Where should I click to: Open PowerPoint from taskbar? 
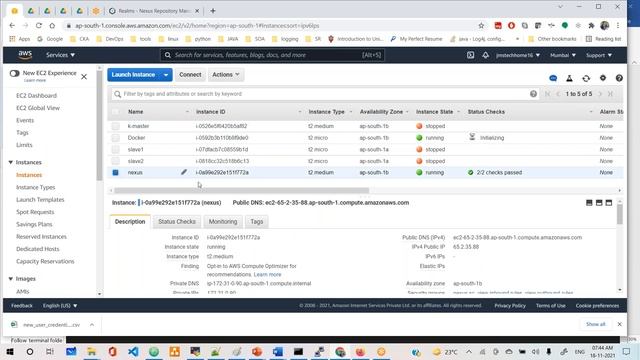[x=257, y=351]
